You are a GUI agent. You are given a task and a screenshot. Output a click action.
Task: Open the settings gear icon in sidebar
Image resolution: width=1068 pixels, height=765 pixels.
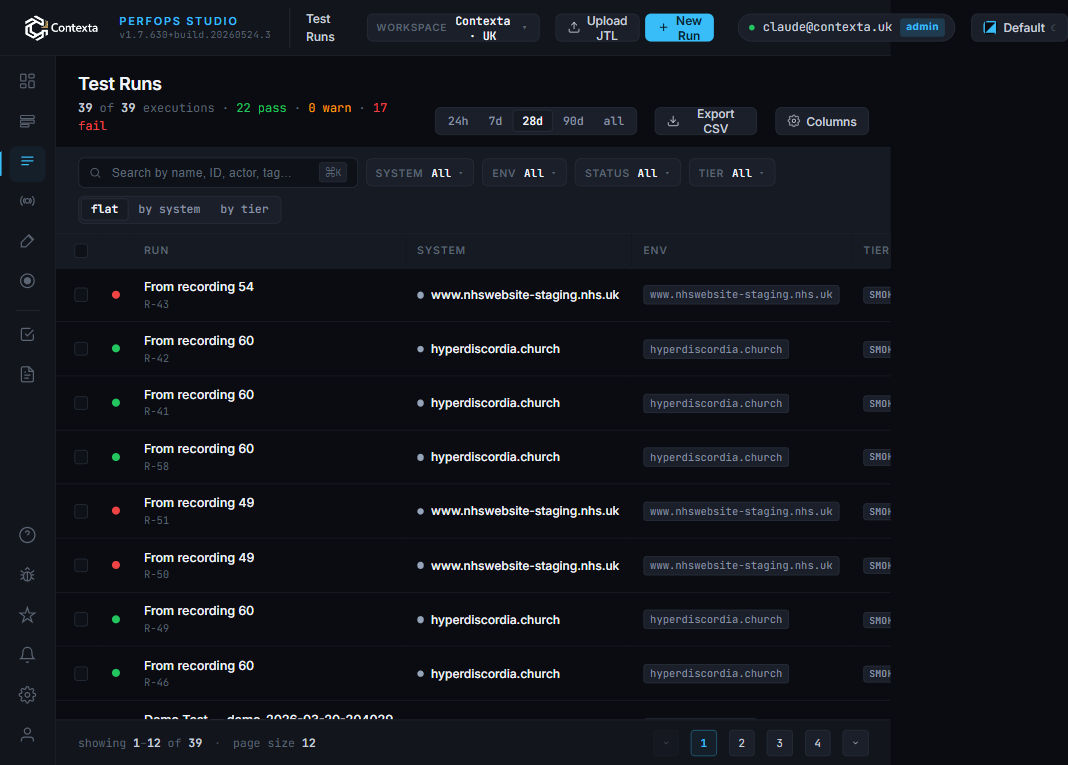tap(27, 695)
